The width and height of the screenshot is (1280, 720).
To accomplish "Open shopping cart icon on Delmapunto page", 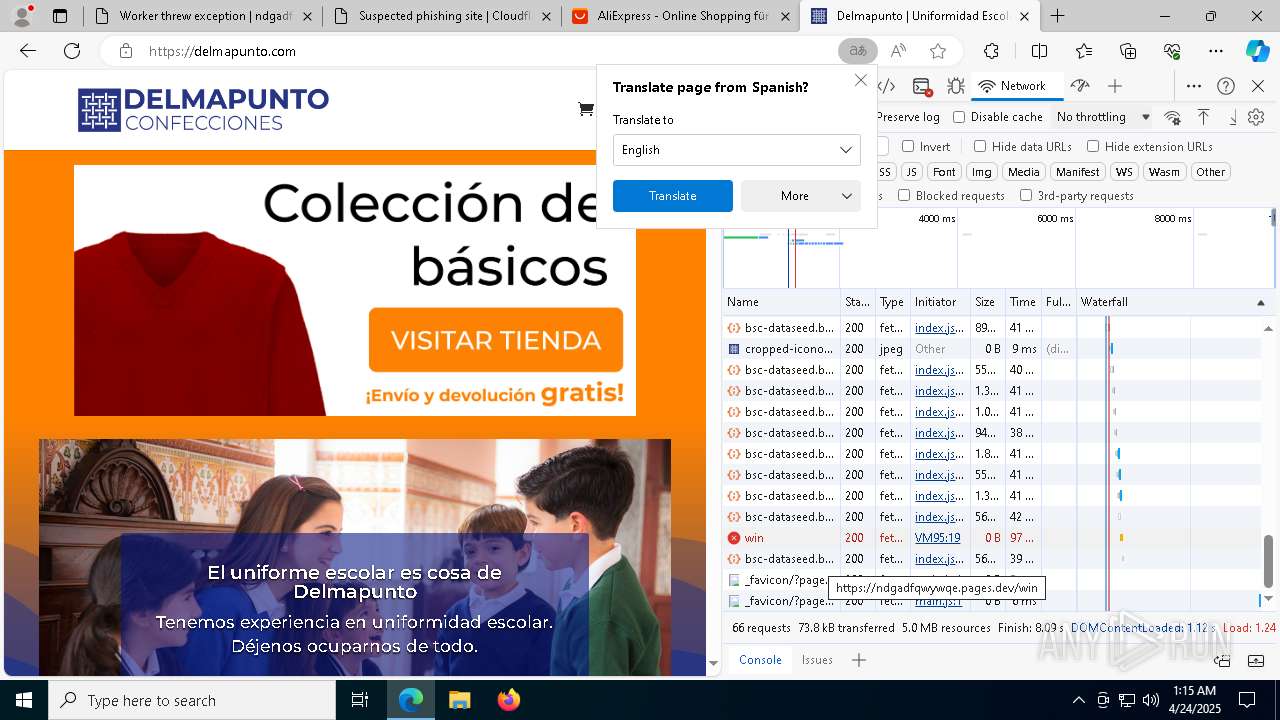I will point(586,109).
